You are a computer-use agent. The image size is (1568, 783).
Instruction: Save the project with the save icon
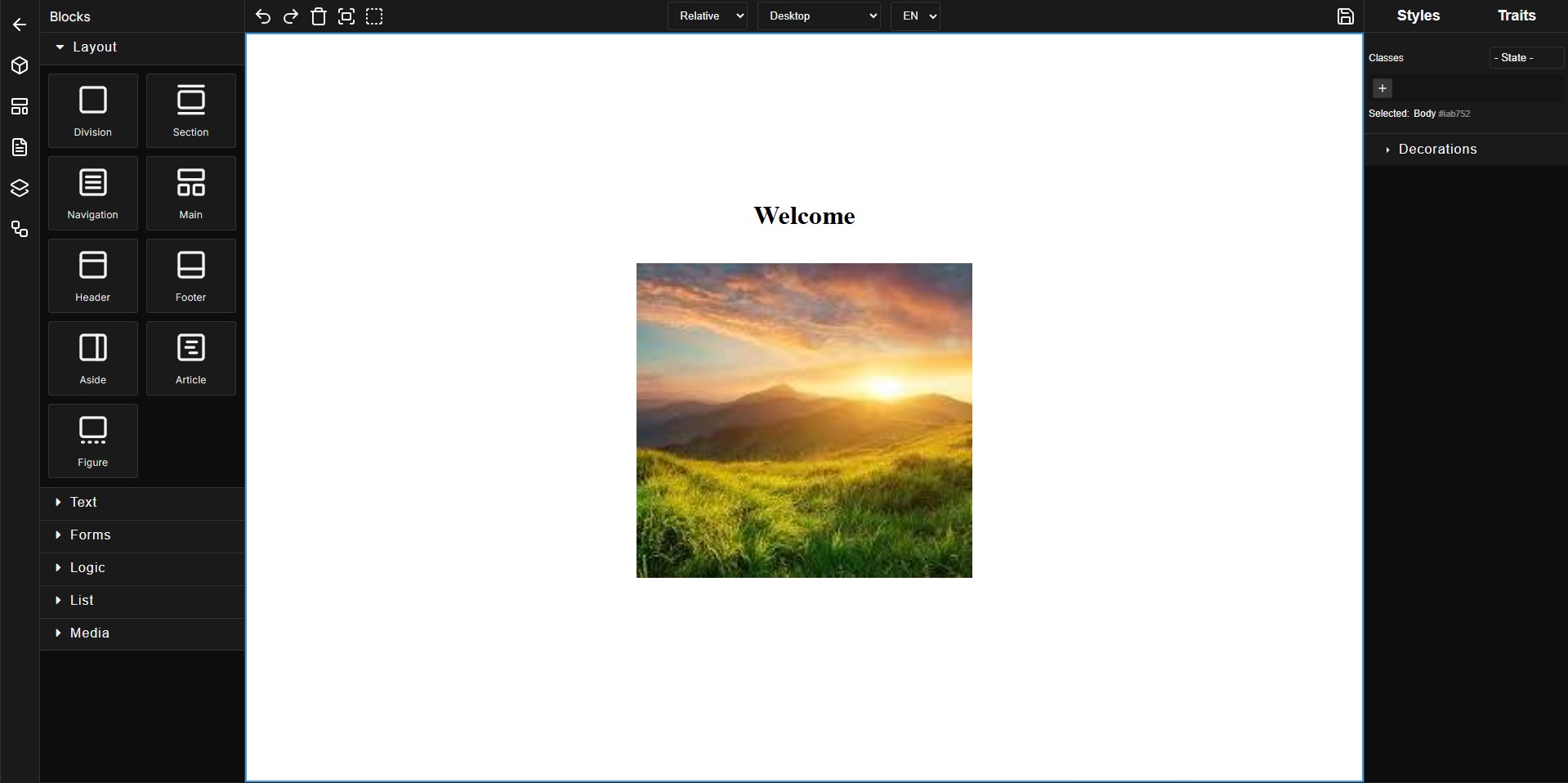coord(1345,16)
